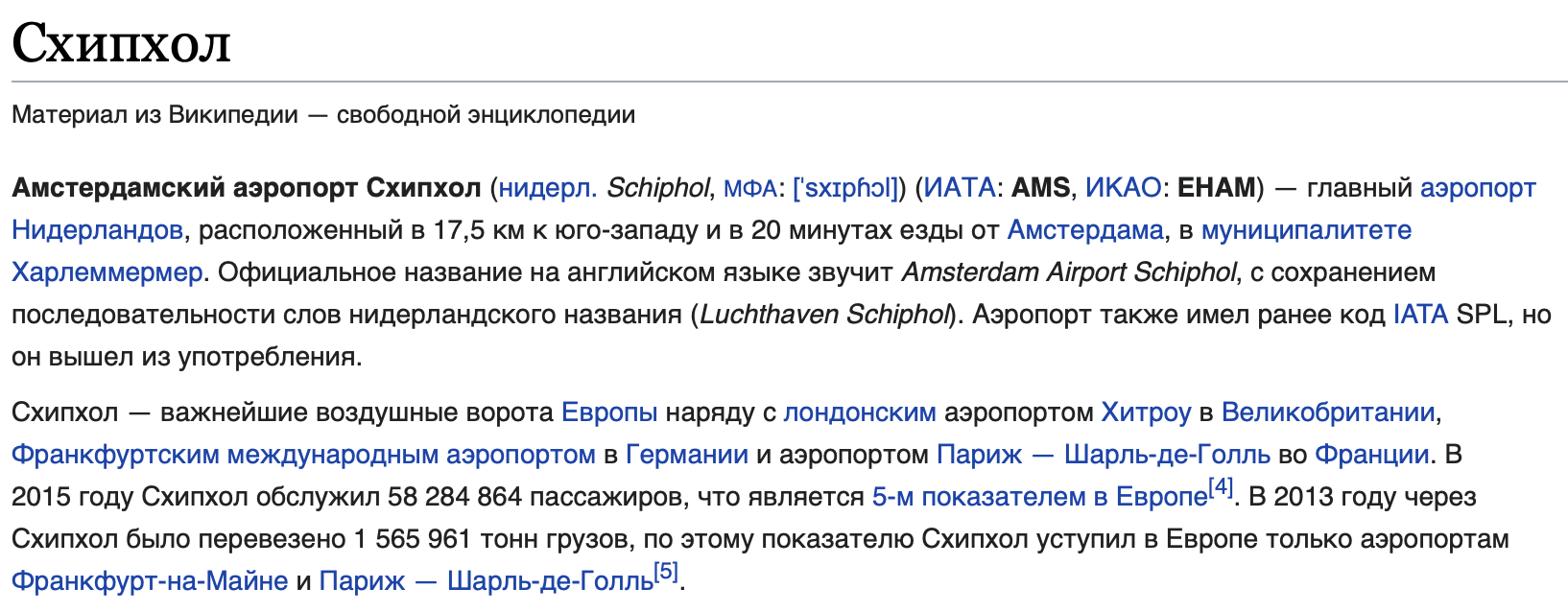Go to the Амстердама article link

(x=1085, y=230)
